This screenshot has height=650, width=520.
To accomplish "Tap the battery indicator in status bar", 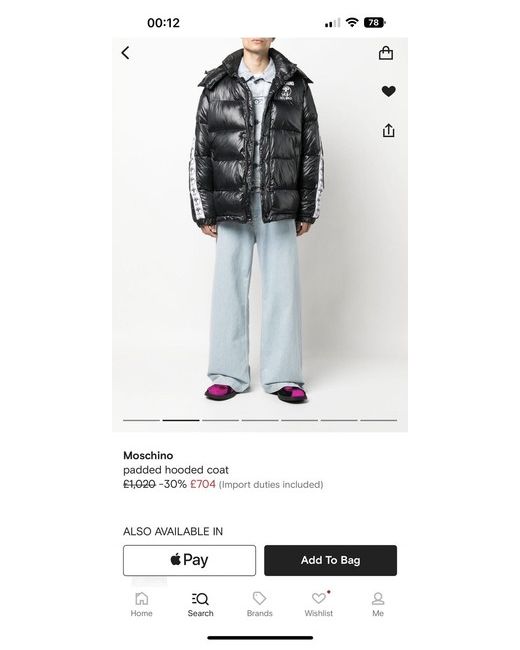I will coord(374,22).
